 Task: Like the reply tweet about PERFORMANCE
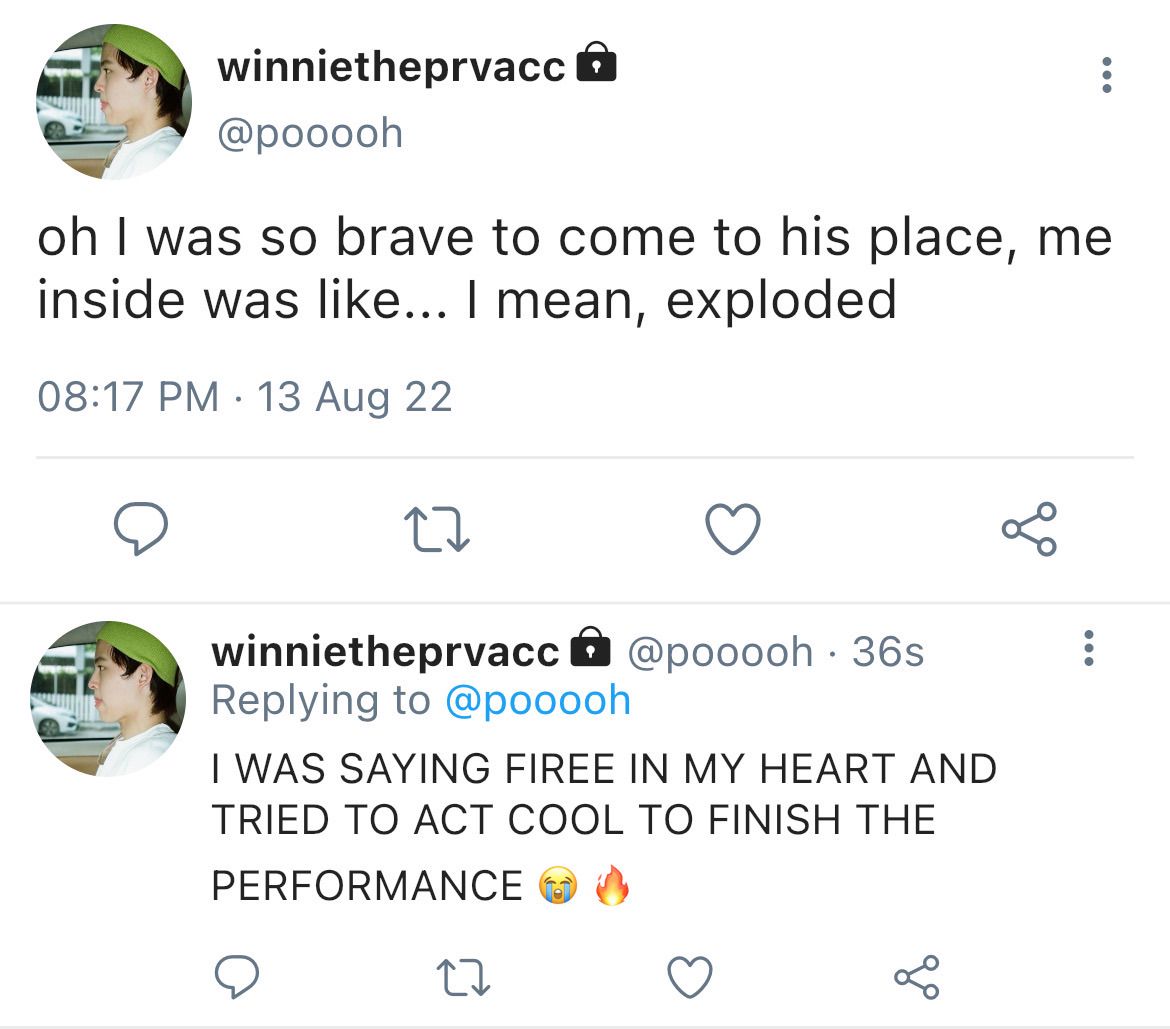(690, 975)
